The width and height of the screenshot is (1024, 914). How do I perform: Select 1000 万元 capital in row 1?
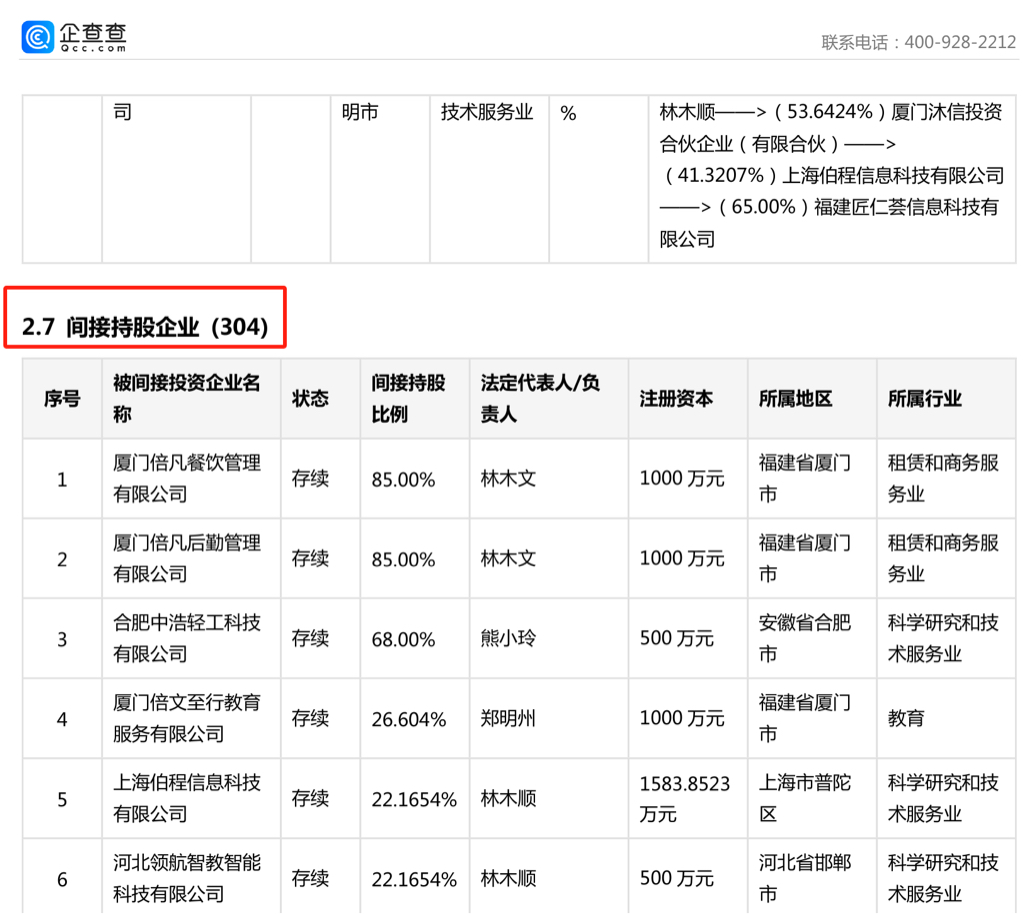[x=682, y=479]
